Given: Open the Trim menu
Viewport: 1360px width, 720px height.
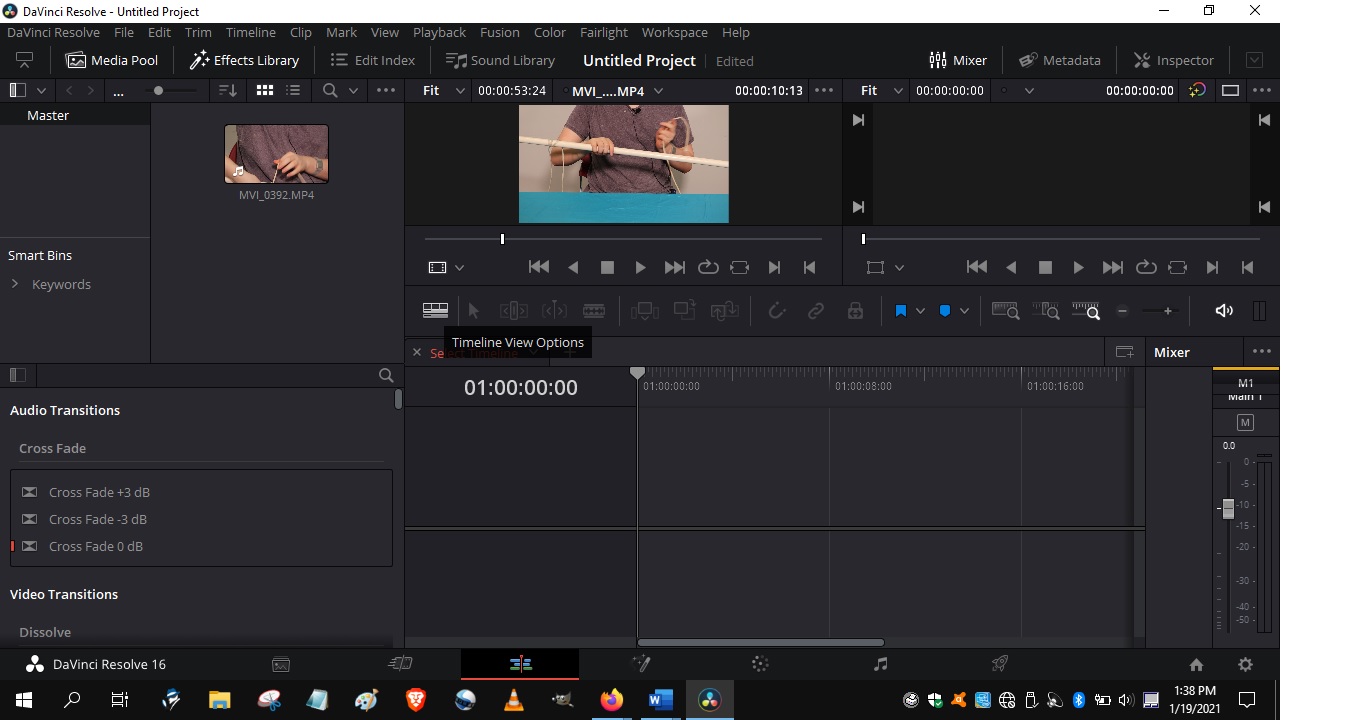Looking at the screenshot, I should pyautogui.click(x=198, y=32).
